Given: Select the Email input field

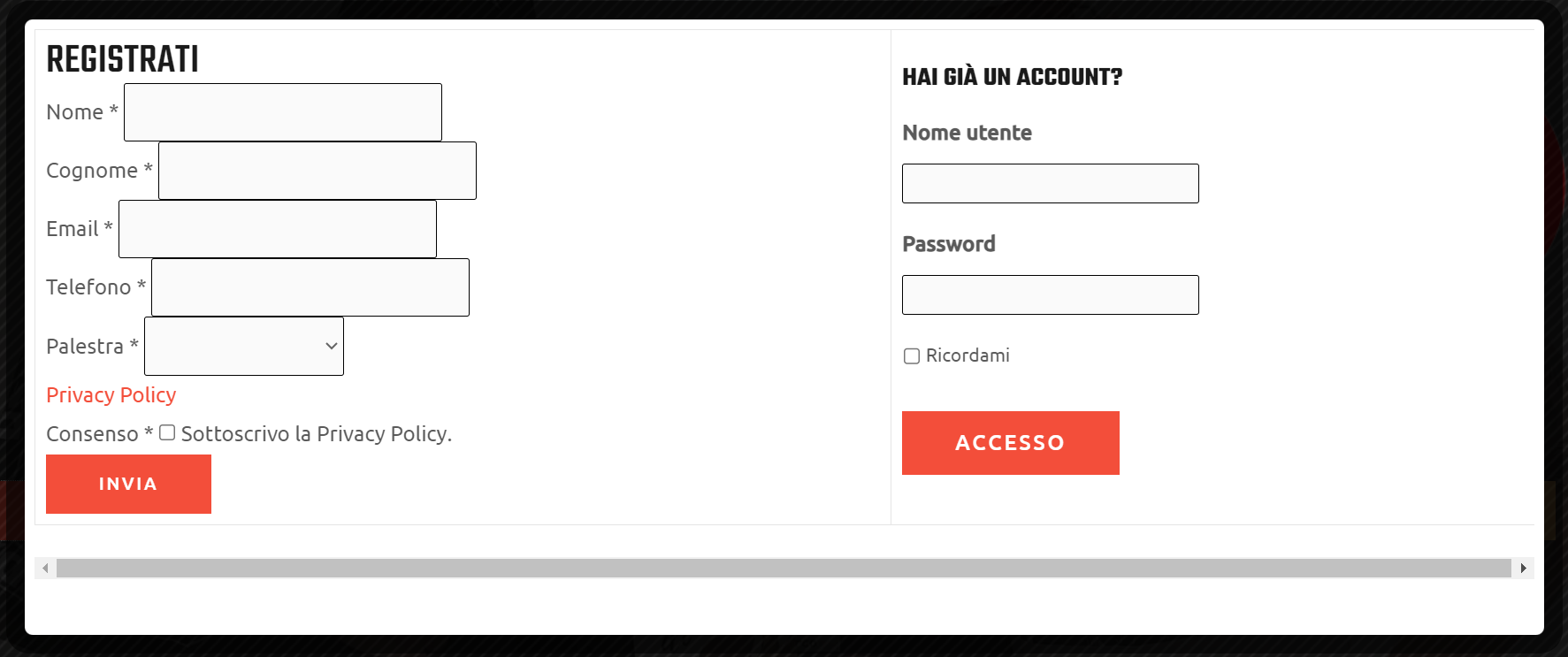Looking at the screenshot, I should coord(278,229).
